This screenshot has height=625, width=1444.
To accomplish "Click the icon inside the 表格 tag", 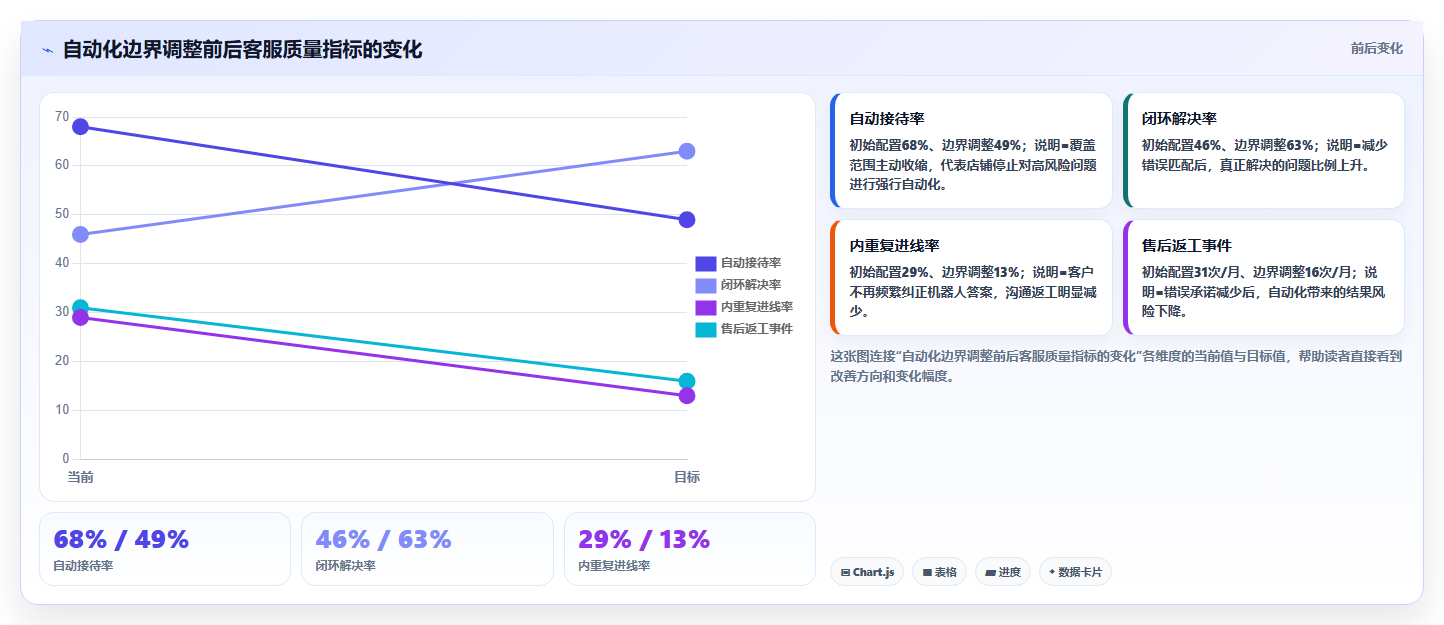I will (927, 573).
